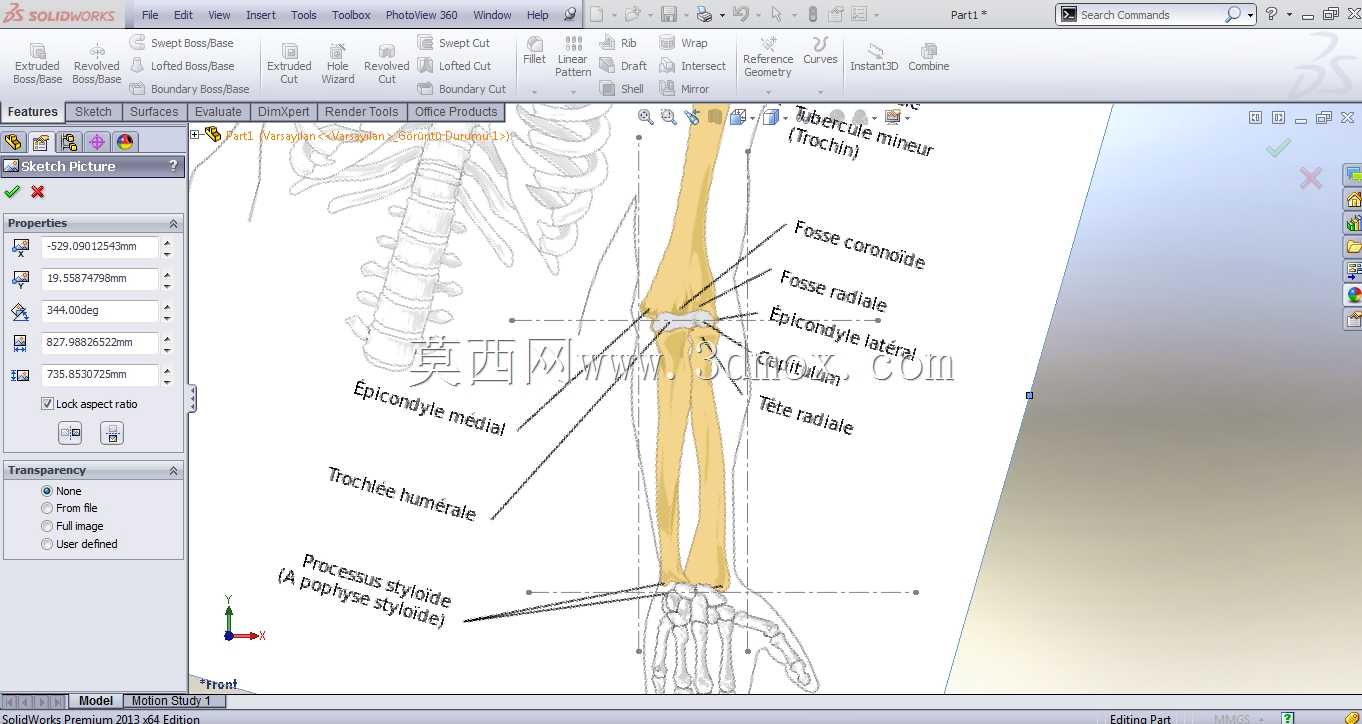Select the Revolved Cut tool
The height and width of the screenshot is (724, 1362).
coord(386,63)
